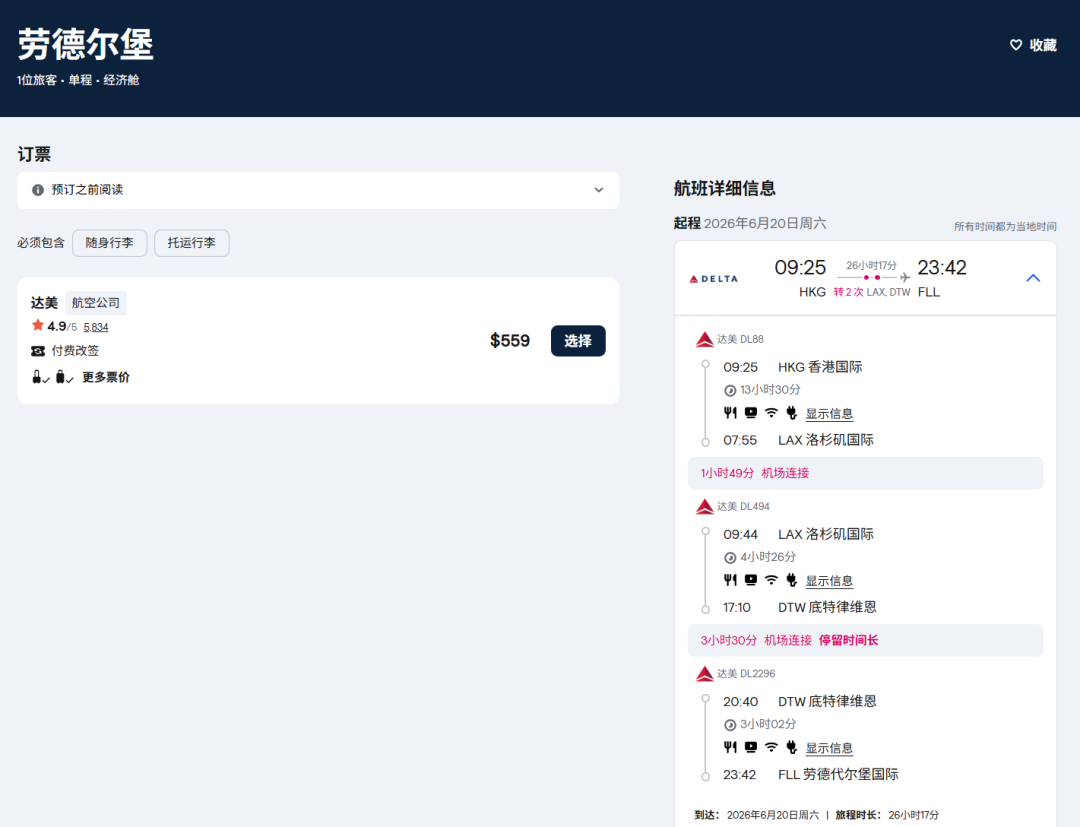This screenshot has width=1080, height=827.
Task: Click the 航空公司 tag next to 达美
Action: click(x=96, y=303)
